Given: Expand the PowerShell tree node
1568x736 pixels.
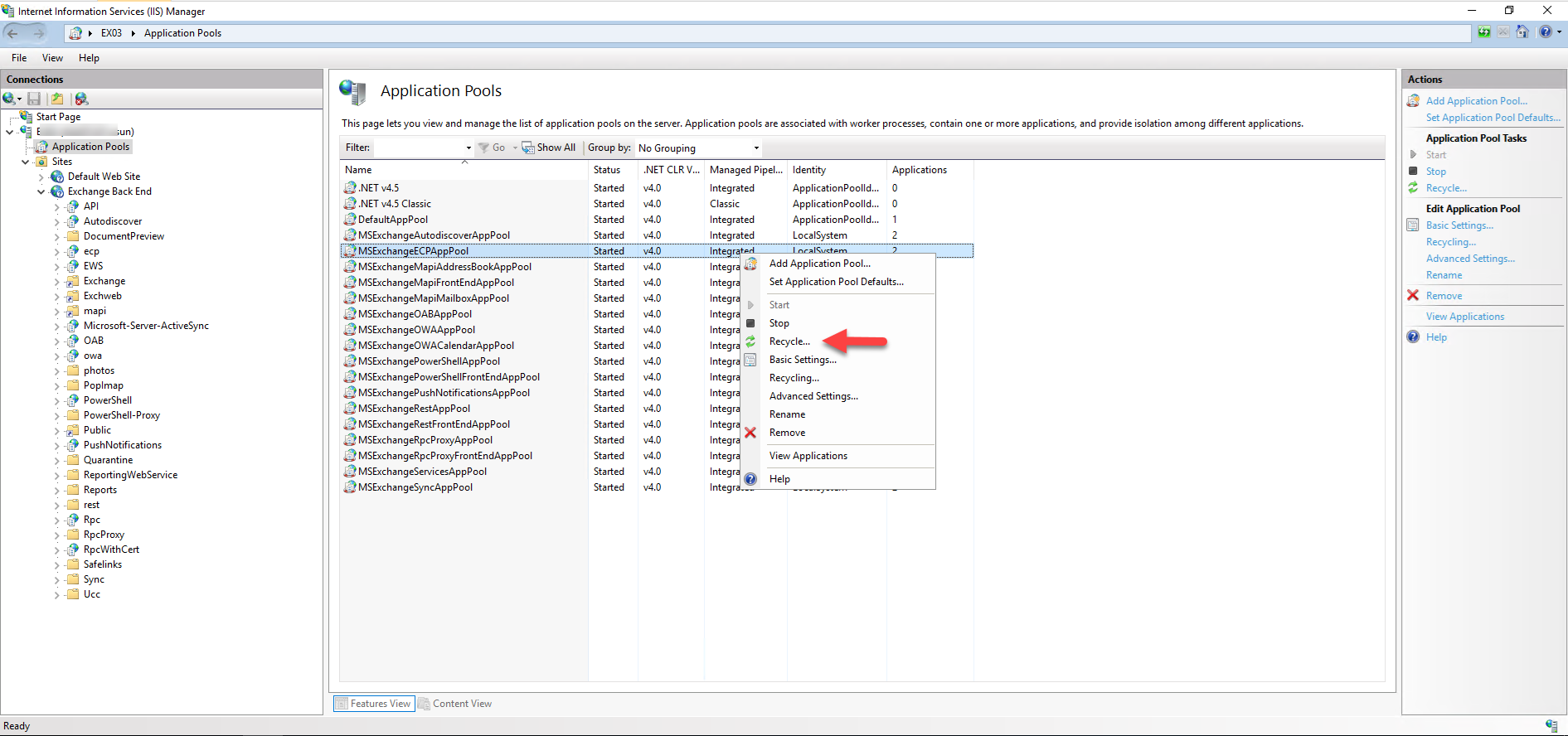Looking at the screenshot, I should (57, 400).
